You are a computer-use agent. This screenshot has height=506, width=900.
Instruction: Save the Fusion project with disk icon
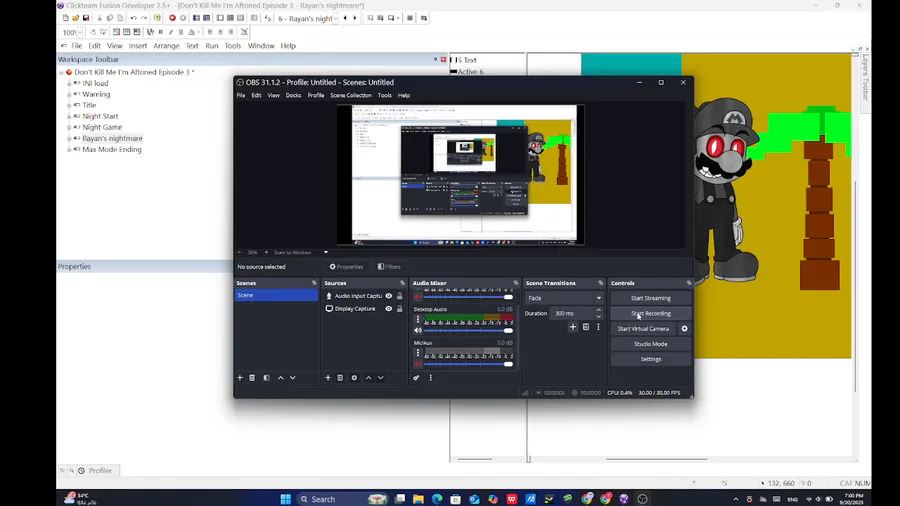pos(86,18)
